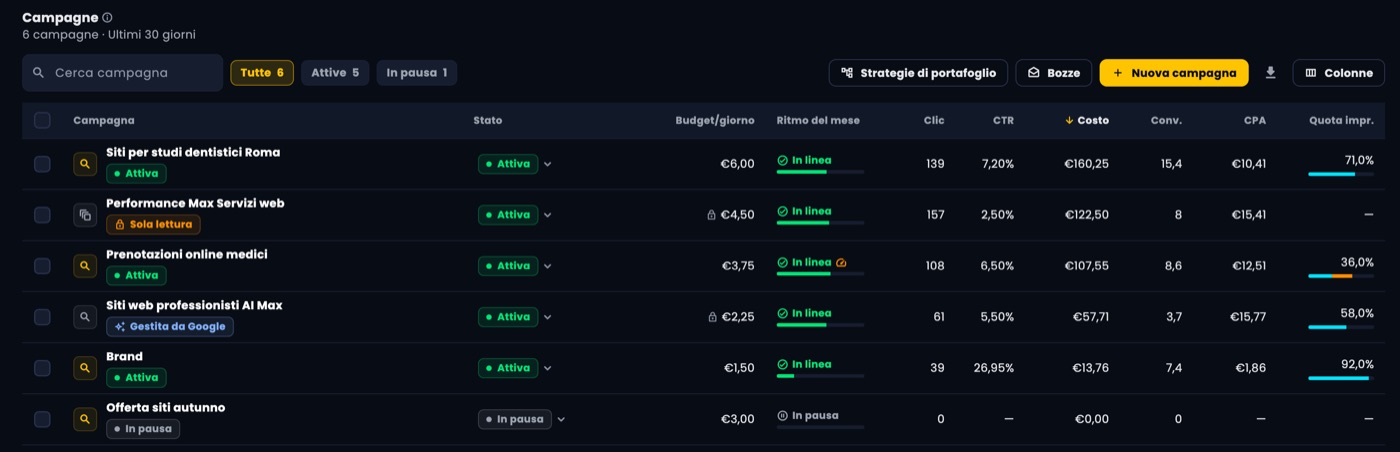Select checkbox for Performance Max Servizi web
This screenshot has width=1400, height=452.
click(x=42, y=215)
